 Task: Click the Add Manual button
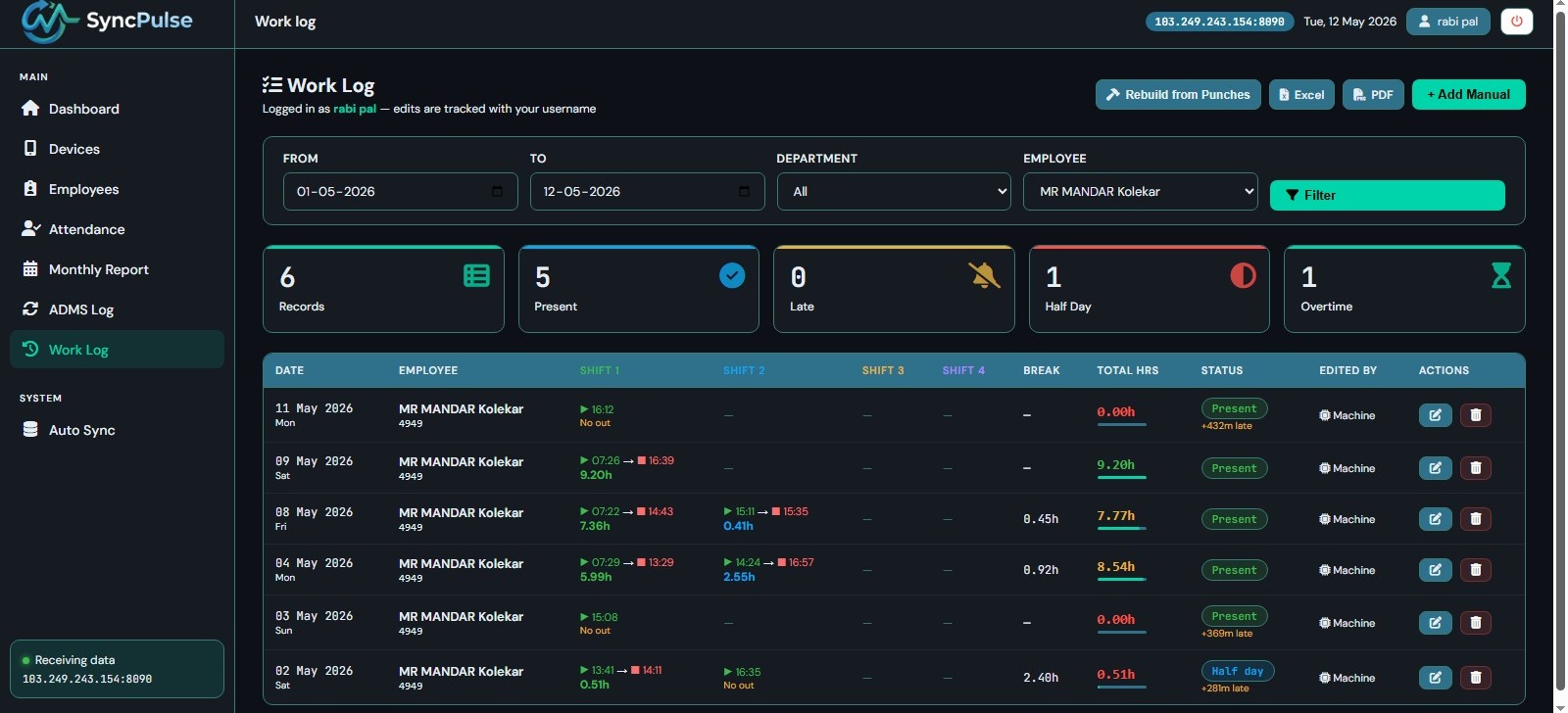tap(1468, 94)
